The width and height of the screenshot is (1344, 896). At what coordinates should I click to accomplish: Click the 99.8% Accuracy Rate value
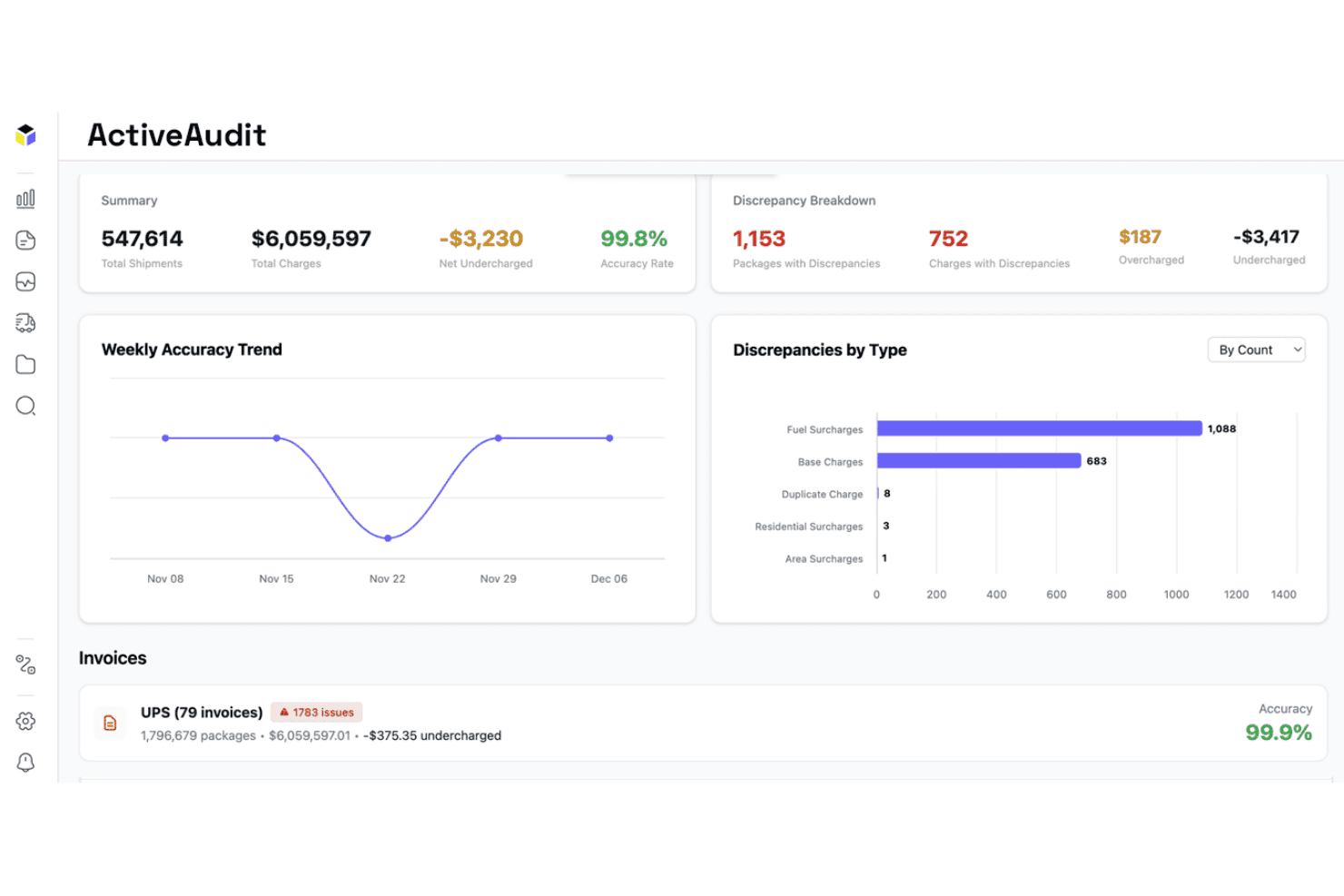click(634, 239)
